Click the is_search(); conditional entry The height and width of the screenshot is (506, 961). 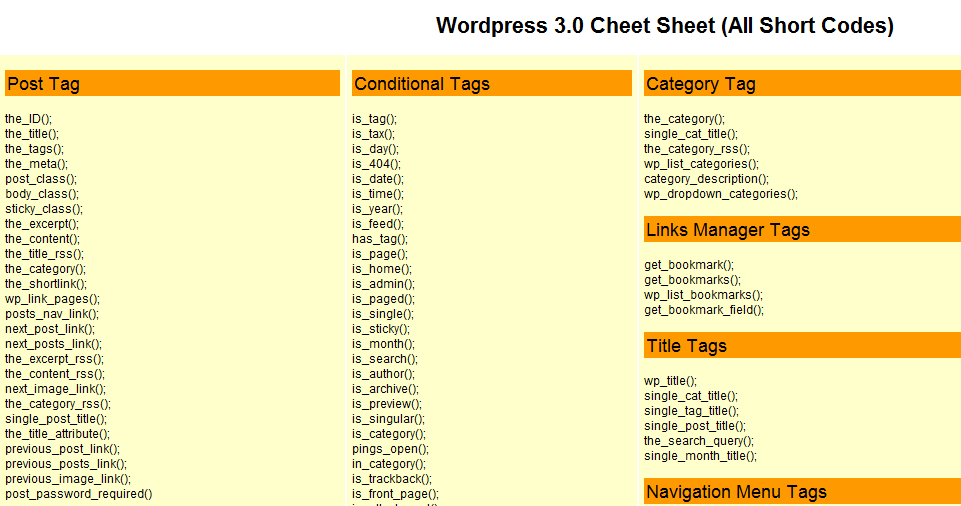385,359
